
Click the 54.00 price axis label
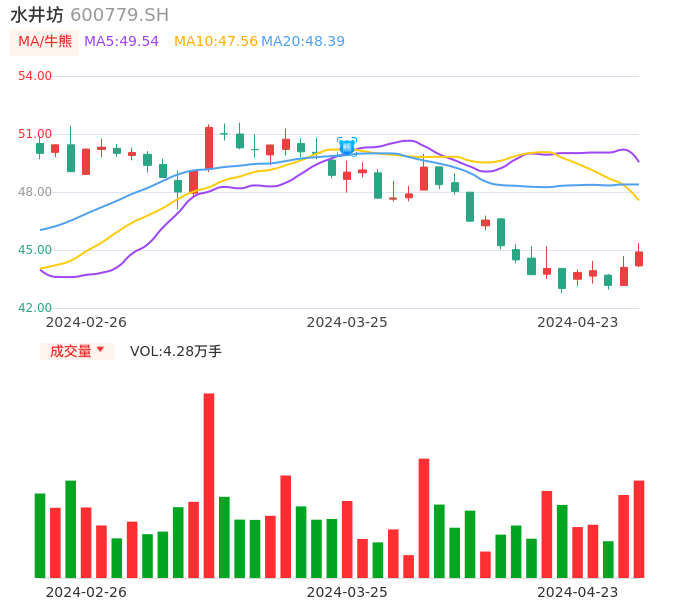[35, 76]
